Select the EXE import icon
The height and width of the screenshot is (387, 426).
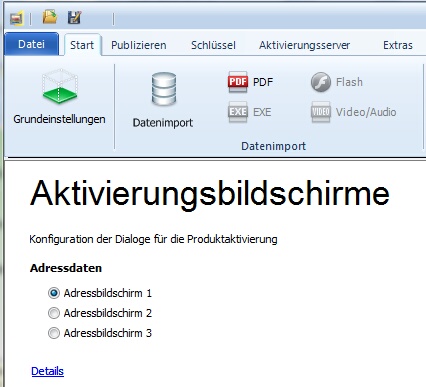coord(238,112)
